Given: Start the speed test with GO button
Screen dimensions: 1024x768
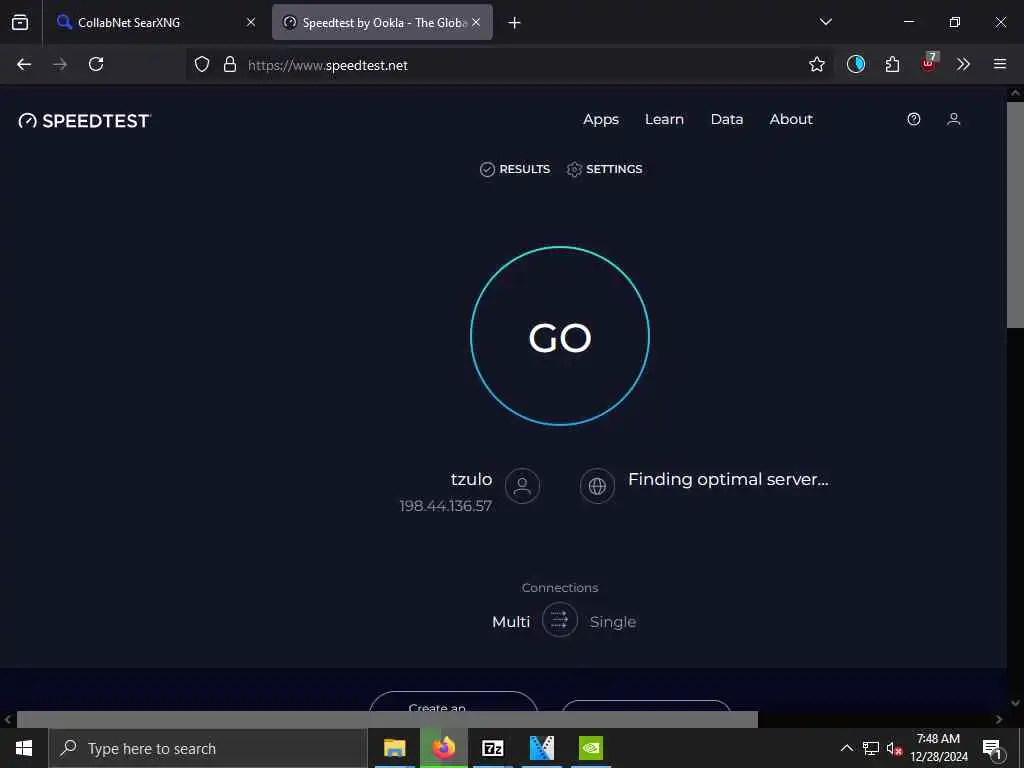Looking at the screenshot, I should (x=560, y=336).
